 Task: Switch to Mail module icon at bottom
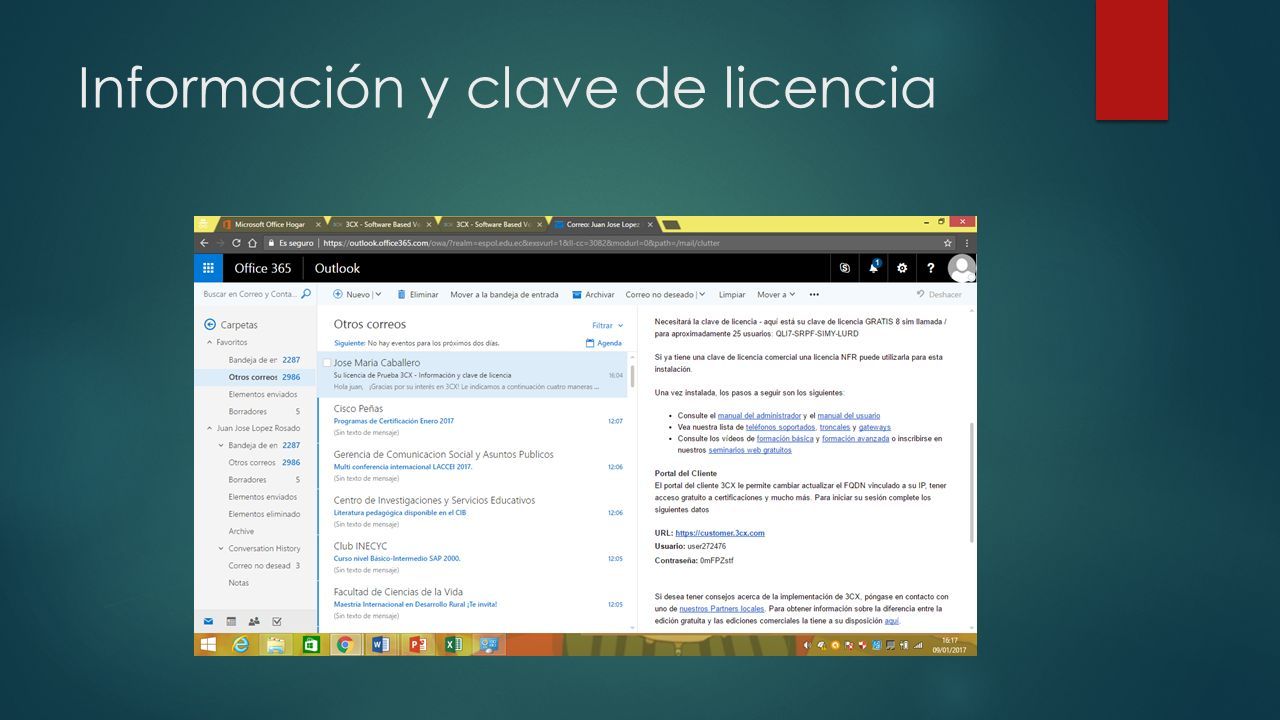tap(208, 621)
